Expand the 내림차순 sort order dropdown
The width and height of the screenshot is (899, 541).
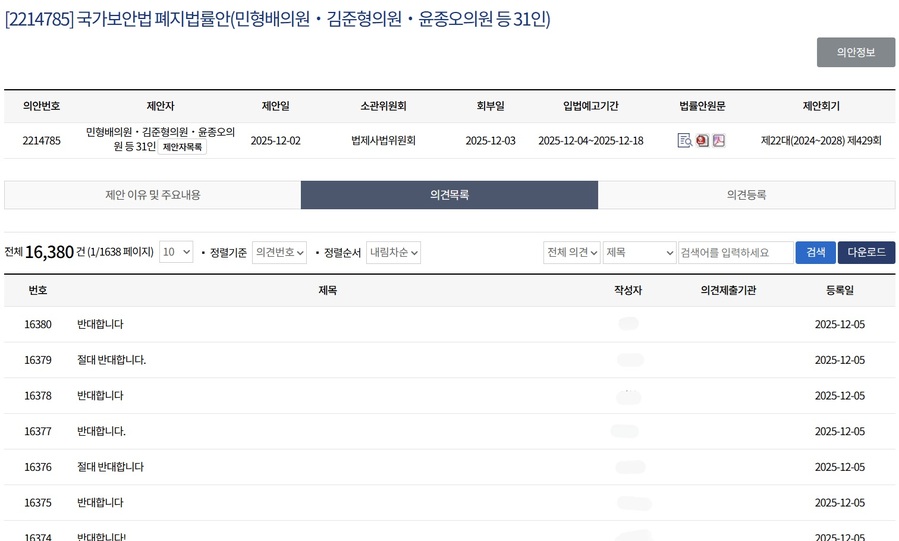click(x=393, y=252)
